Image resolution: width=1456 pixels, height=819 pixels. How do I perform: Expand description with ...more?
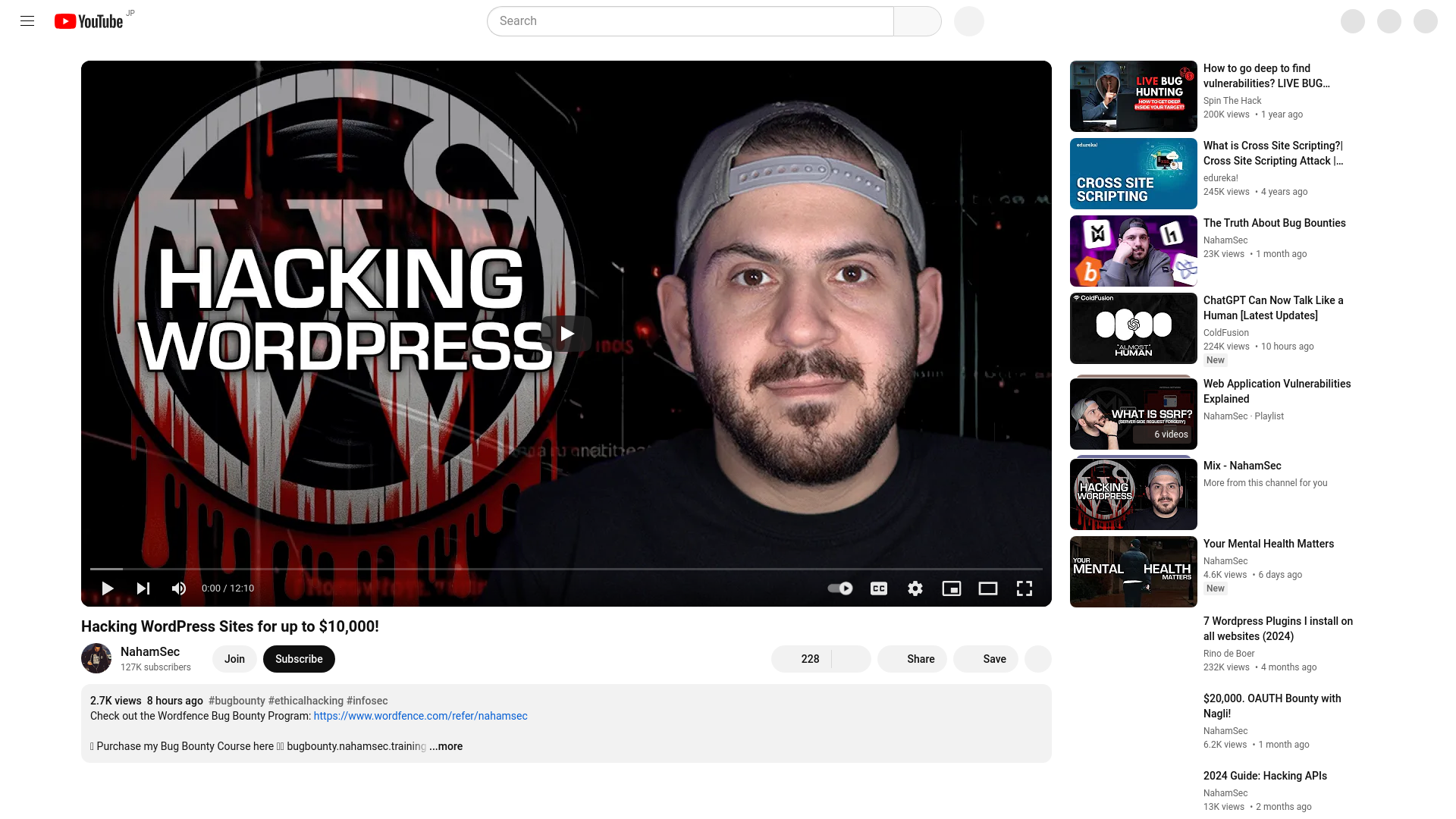[x=446, y=746]
